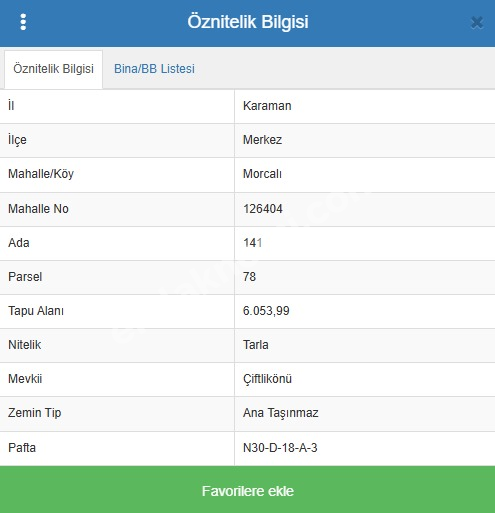Click the Tapu Alanı row label
This screenshot has width=495, height=513.
coord(36,311)
